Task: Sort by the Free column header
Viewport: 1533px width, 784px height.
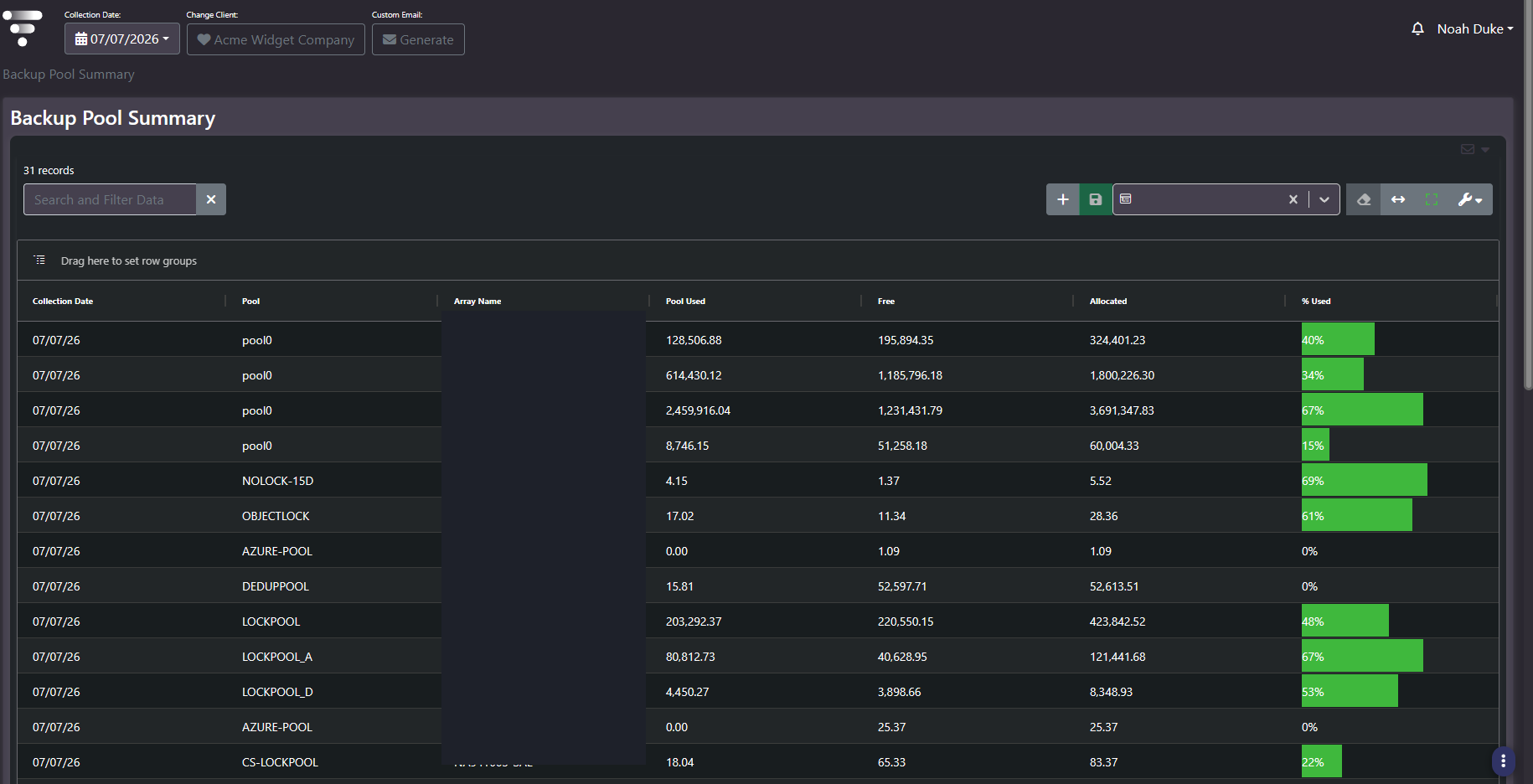Action: tap(886, 301)
